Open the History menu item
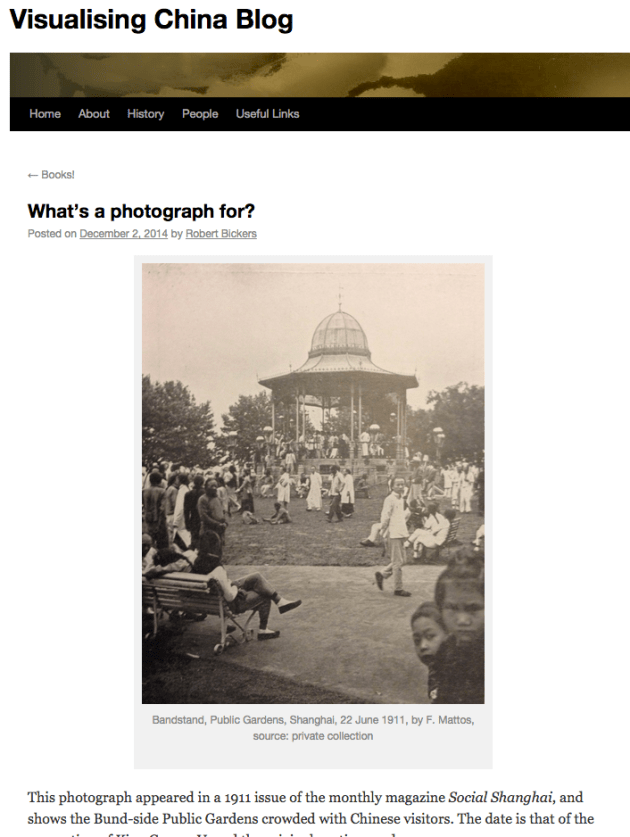Image resolution: width=630 pixels, height=837 pixels. tap(145, 114)
